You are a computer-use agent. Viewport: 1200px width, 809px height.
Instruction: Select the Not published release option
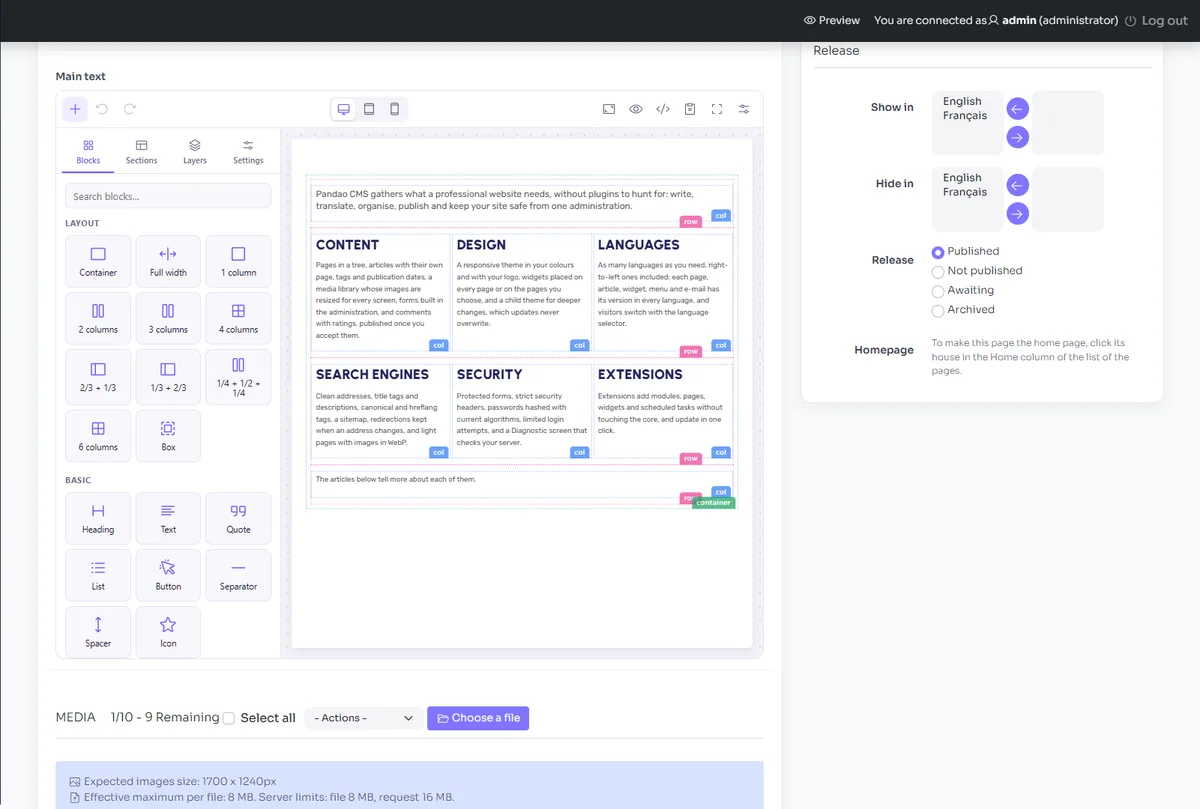pos(938,271)
